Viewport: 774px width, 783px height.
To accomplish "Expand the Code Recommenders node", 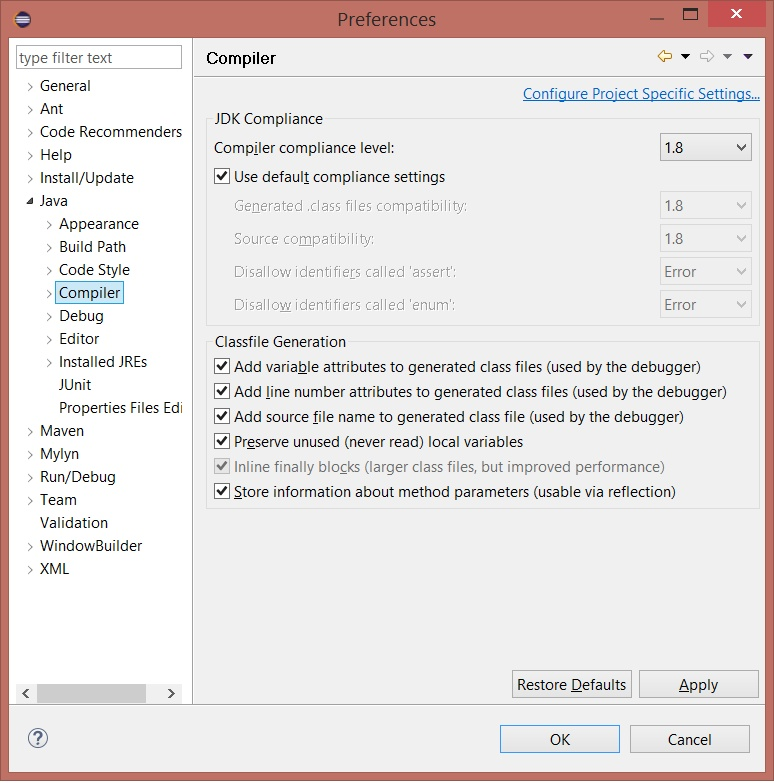I will pyautogui.click(x=30, y=132).
